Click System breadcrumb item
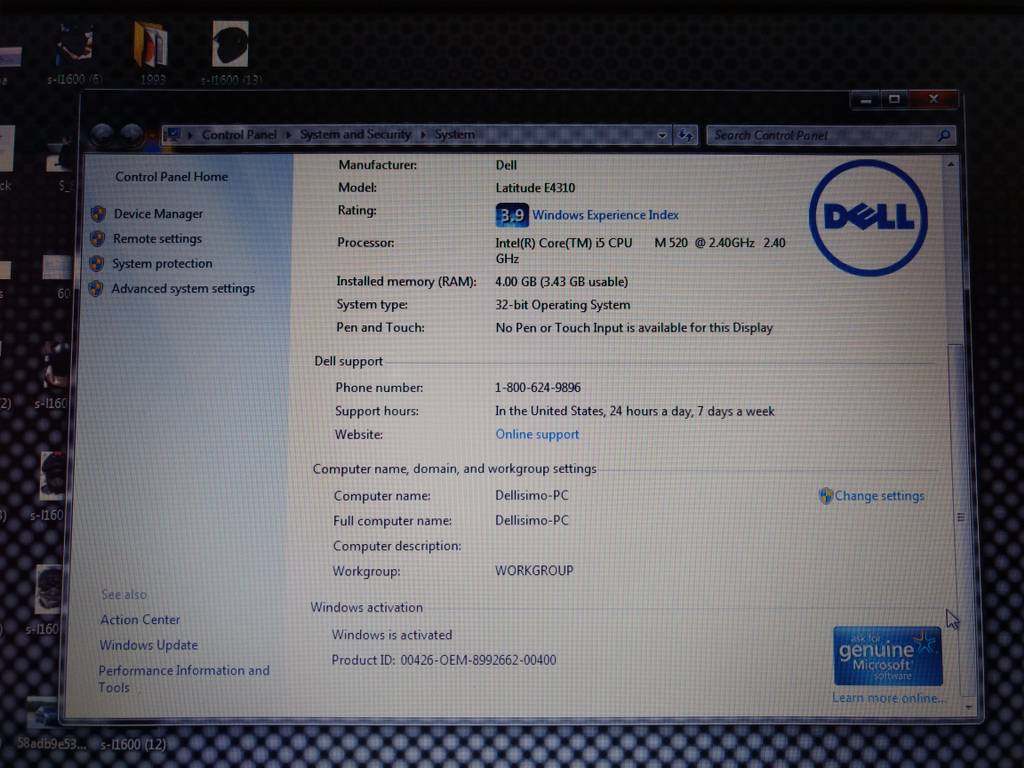The image size is (1024, 768). click(x=455, y=135)
